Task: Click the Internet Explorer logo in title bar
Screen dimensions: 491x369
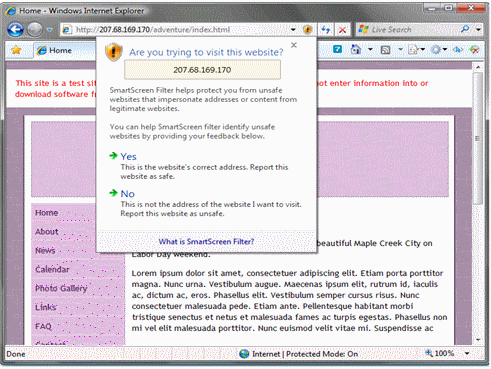Action: click(x=10, y=11)
